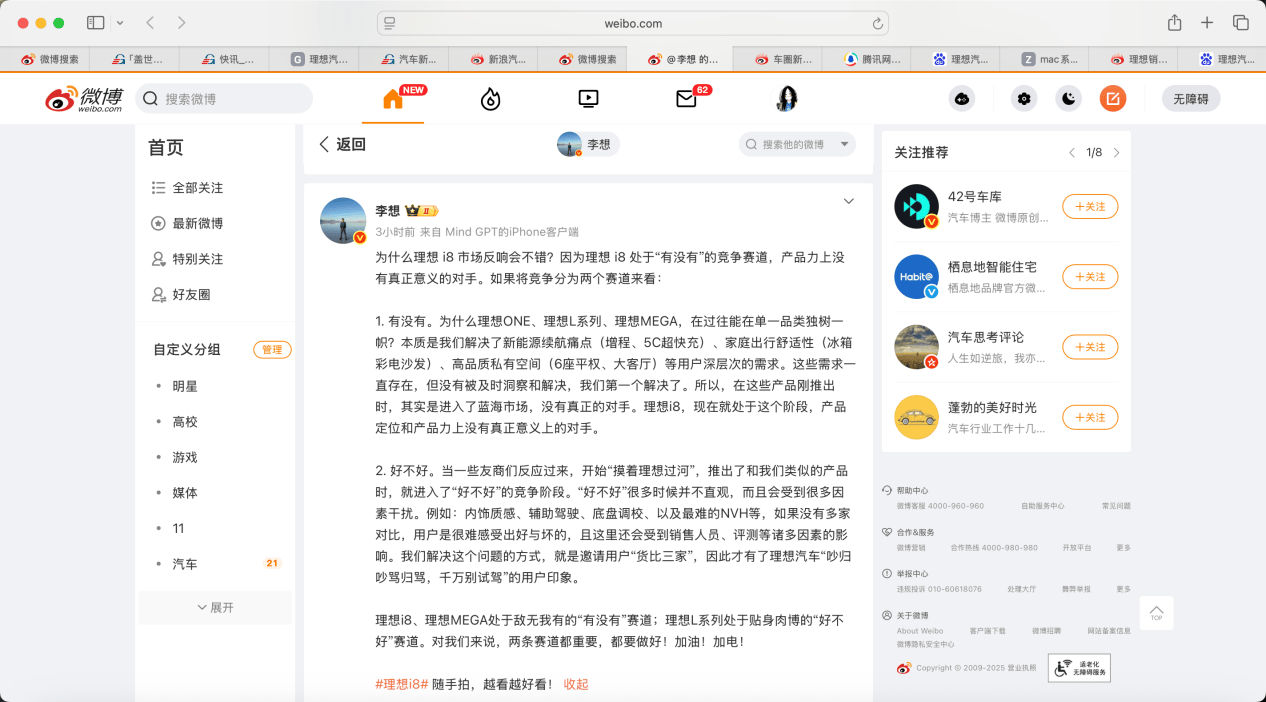Open the hot trending flame icon
The height and width of the screenshot is (702, 1266).
[490, 98]
